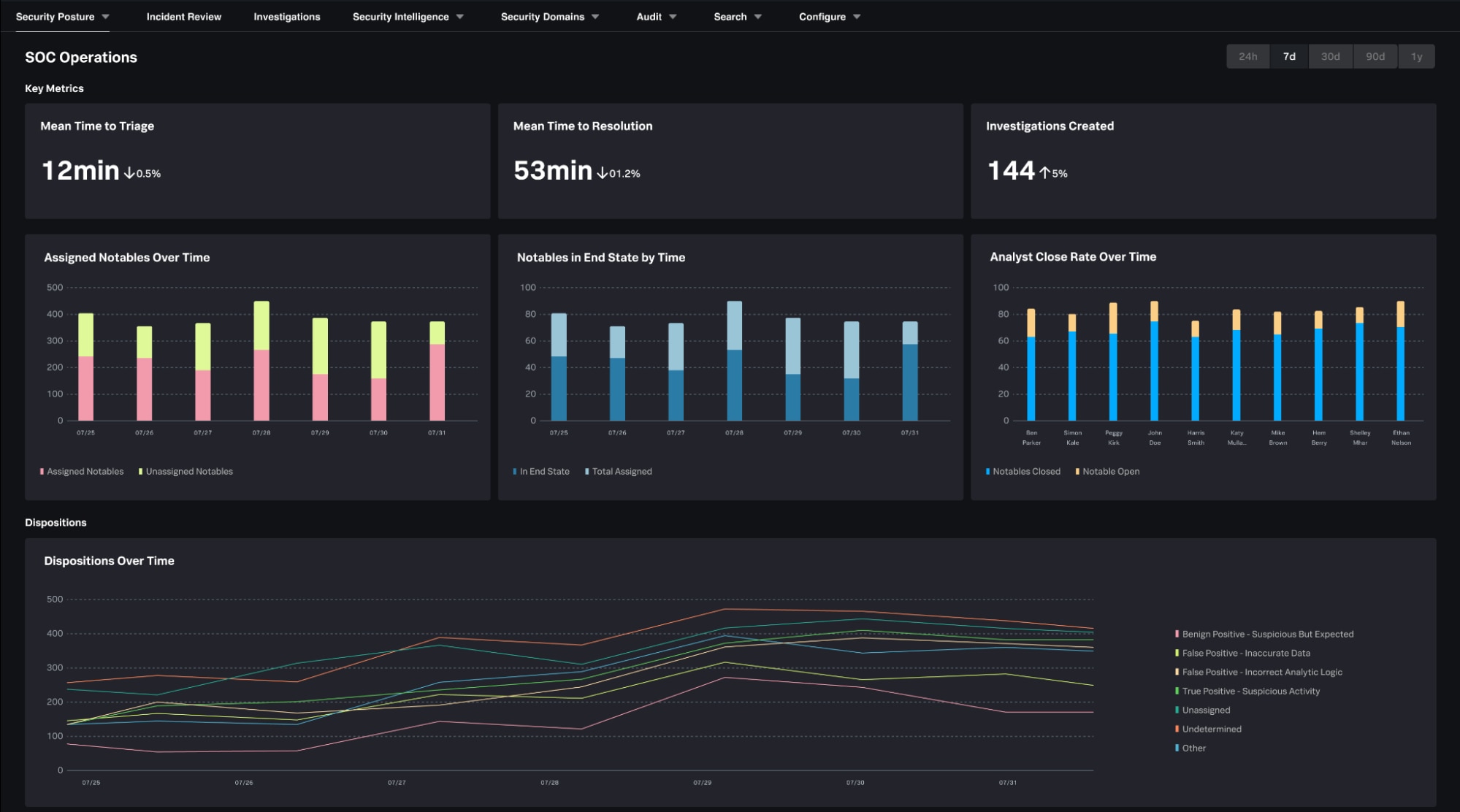1460x812 pixels.
Task: Click the down arrow next to 0.5%
Action: pos(129,173)
